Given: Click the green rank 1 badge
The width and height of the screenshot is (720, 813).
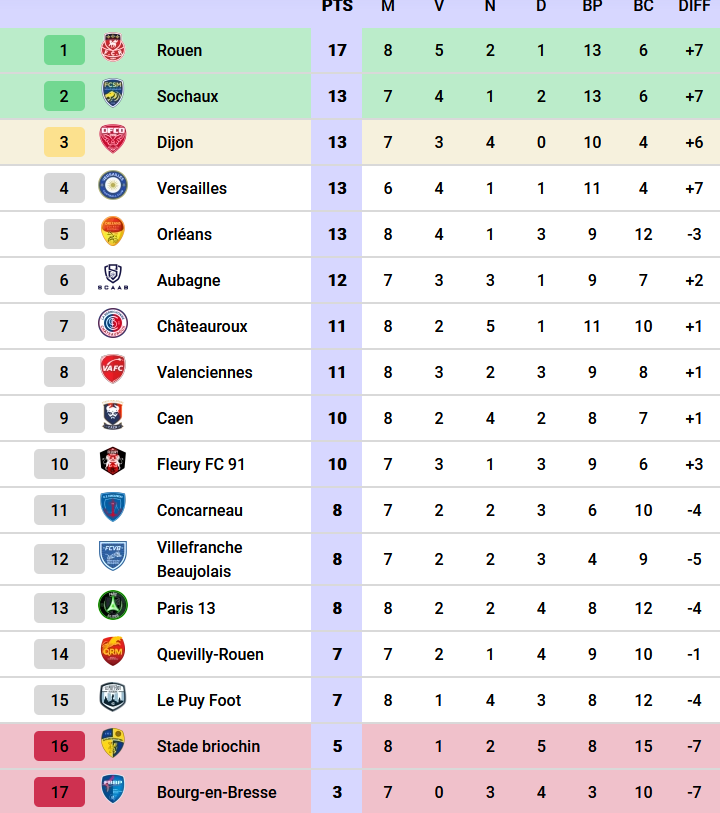Looking at the screenshot, I should pos(64,50).
